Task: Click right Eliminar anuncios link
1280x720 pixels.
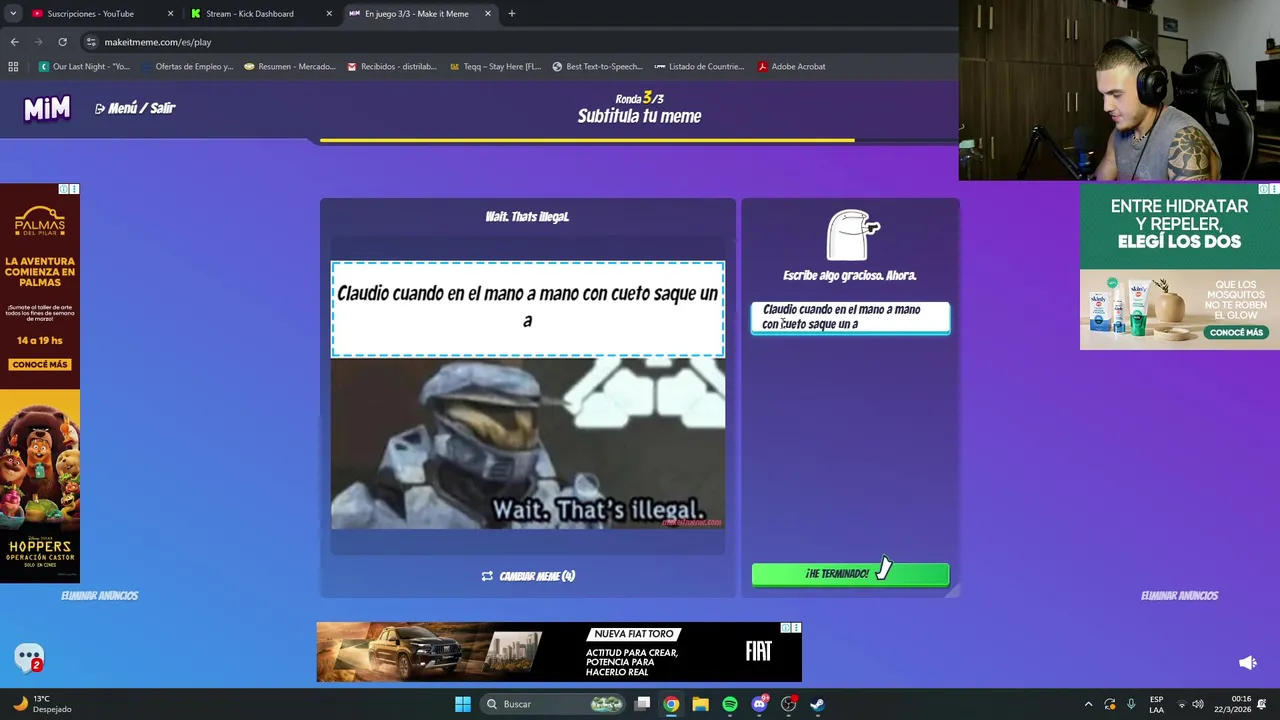Action: [1179, 596]
